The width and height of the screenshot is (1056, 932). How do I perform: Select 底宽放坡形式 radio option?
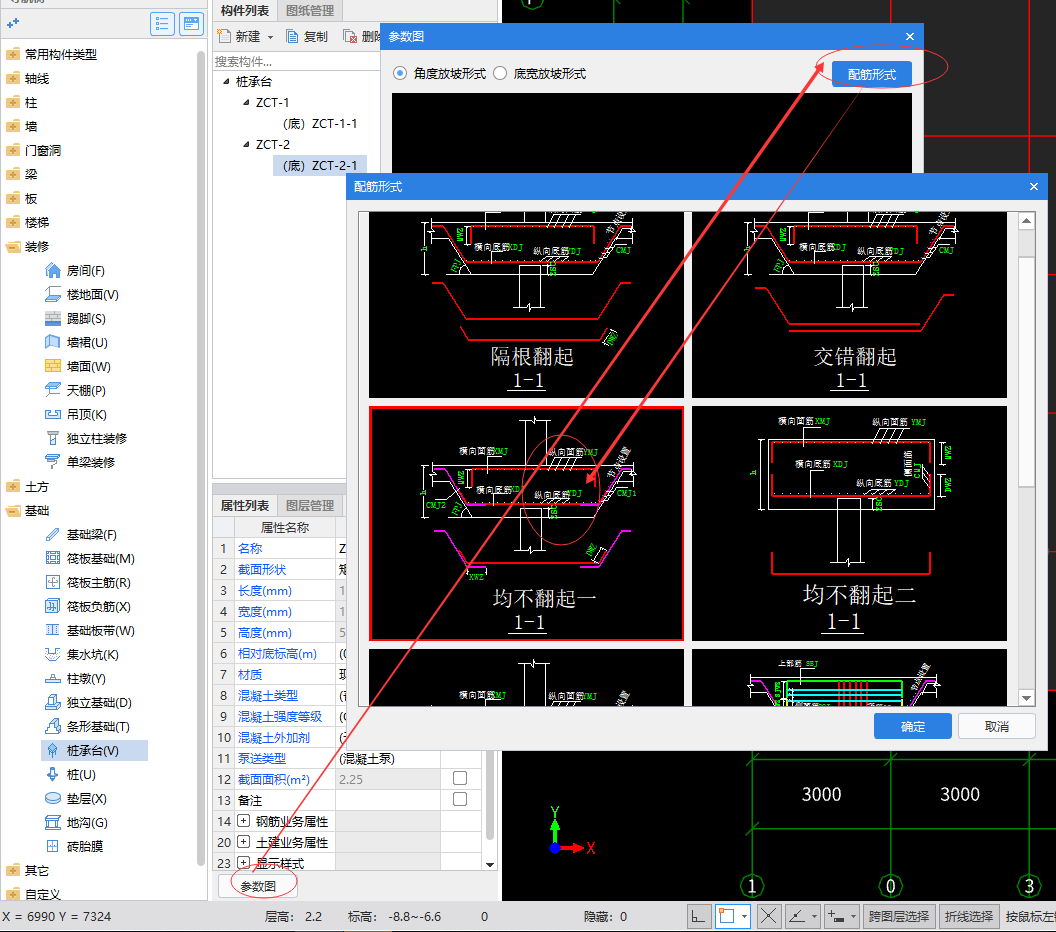[x=500, y=73]
